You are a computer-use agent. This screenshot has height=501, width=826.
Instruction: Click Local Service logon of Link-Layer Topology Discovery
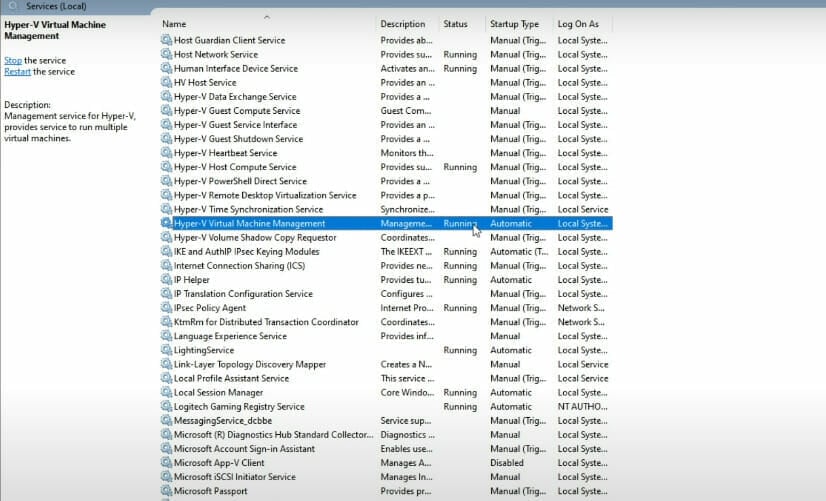pyautogui.click(x=583, y=365)
